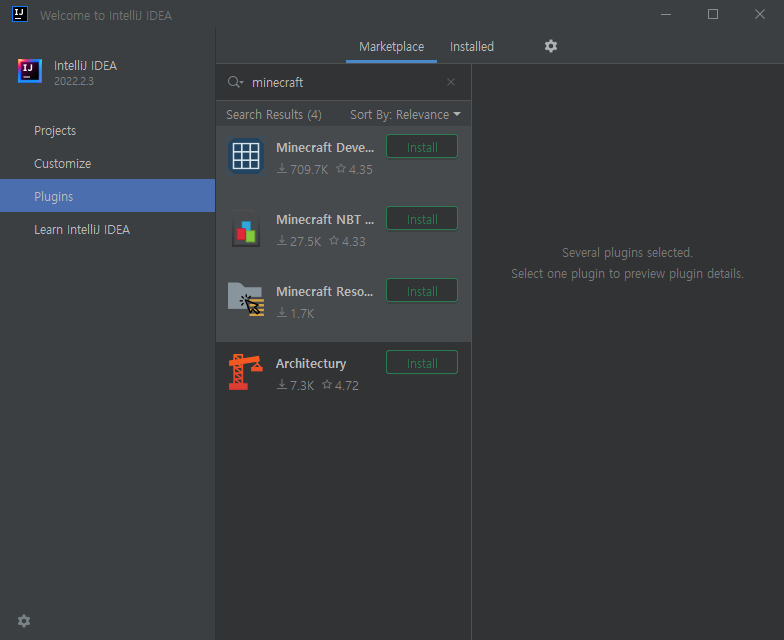784x640 pixels.
Task: Click the minecraft search field
Action: click(345, 82)
